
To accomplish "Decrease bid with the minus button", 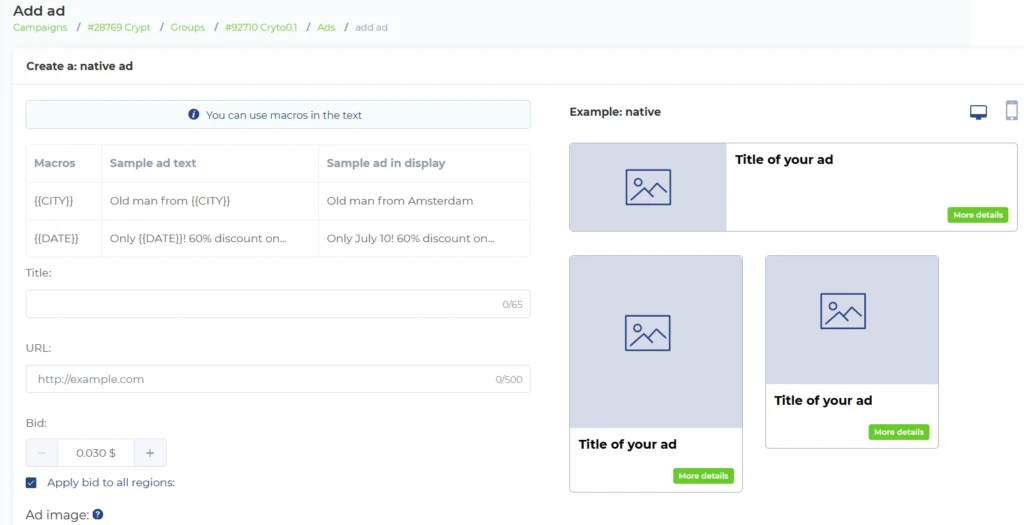I will coord(42,453).
